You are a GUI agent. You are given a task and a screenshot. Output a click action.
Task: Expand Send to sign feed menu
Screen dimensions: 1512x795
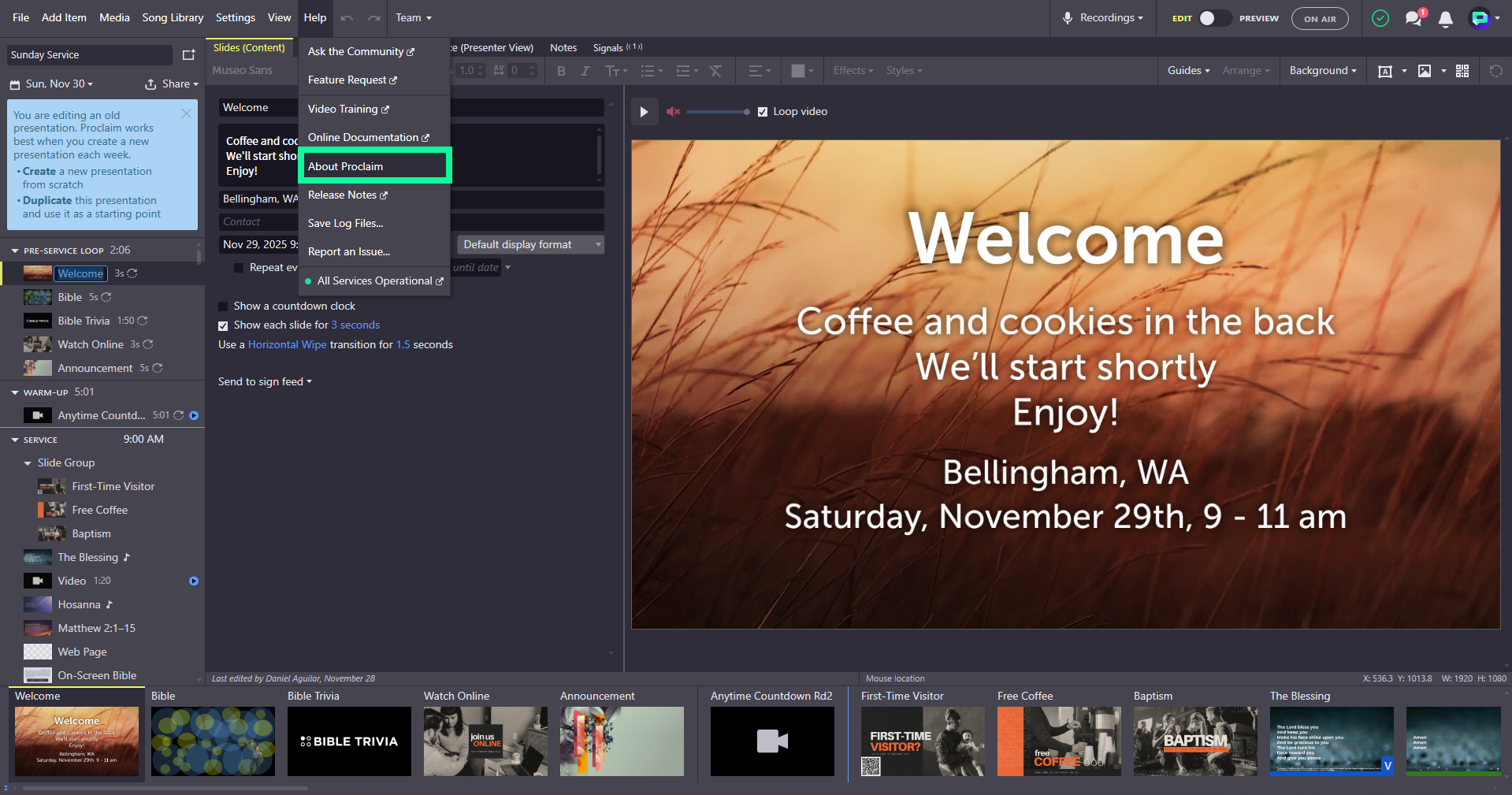[x=265, y=382]
